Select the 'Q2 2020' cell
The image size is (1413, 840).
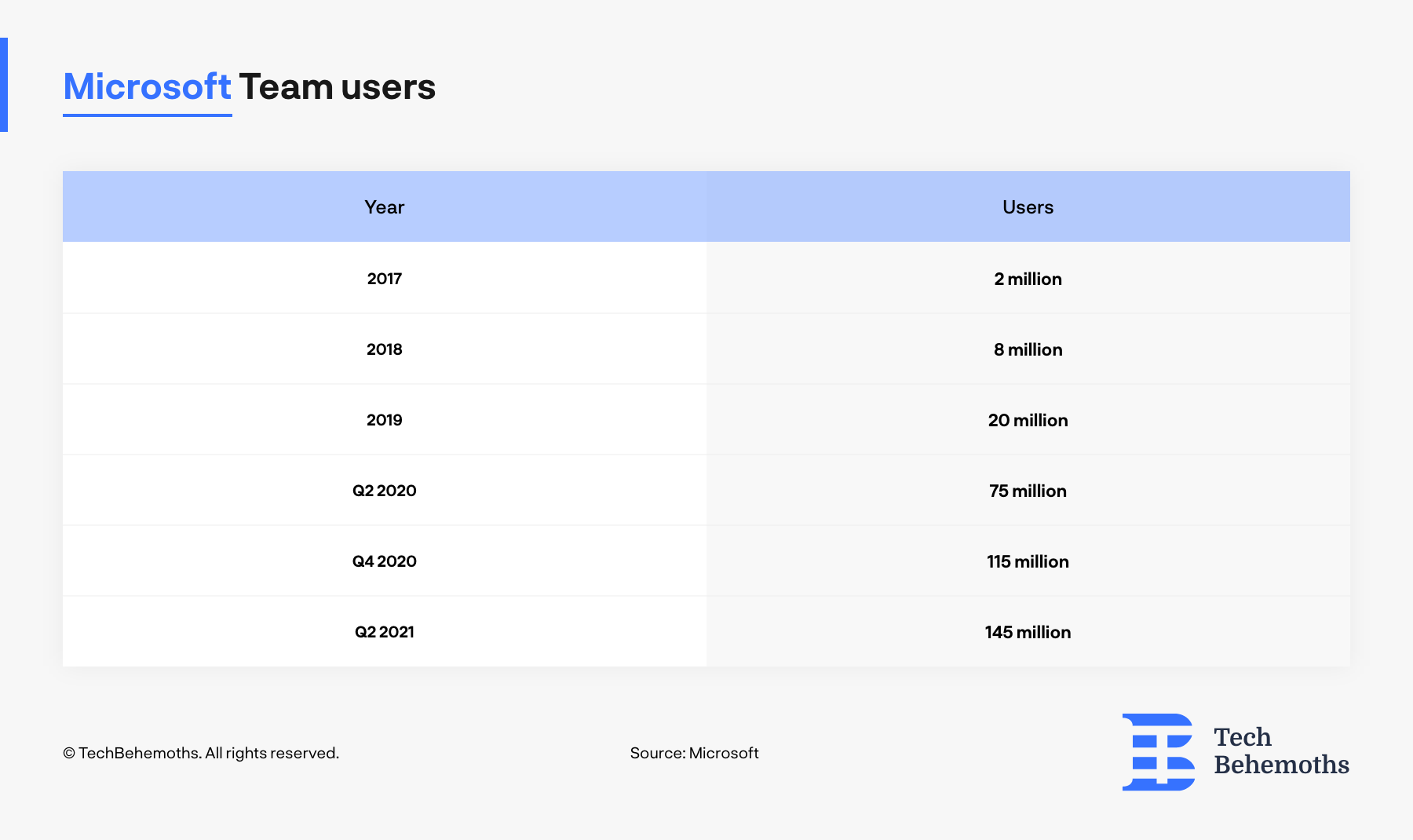385,490
